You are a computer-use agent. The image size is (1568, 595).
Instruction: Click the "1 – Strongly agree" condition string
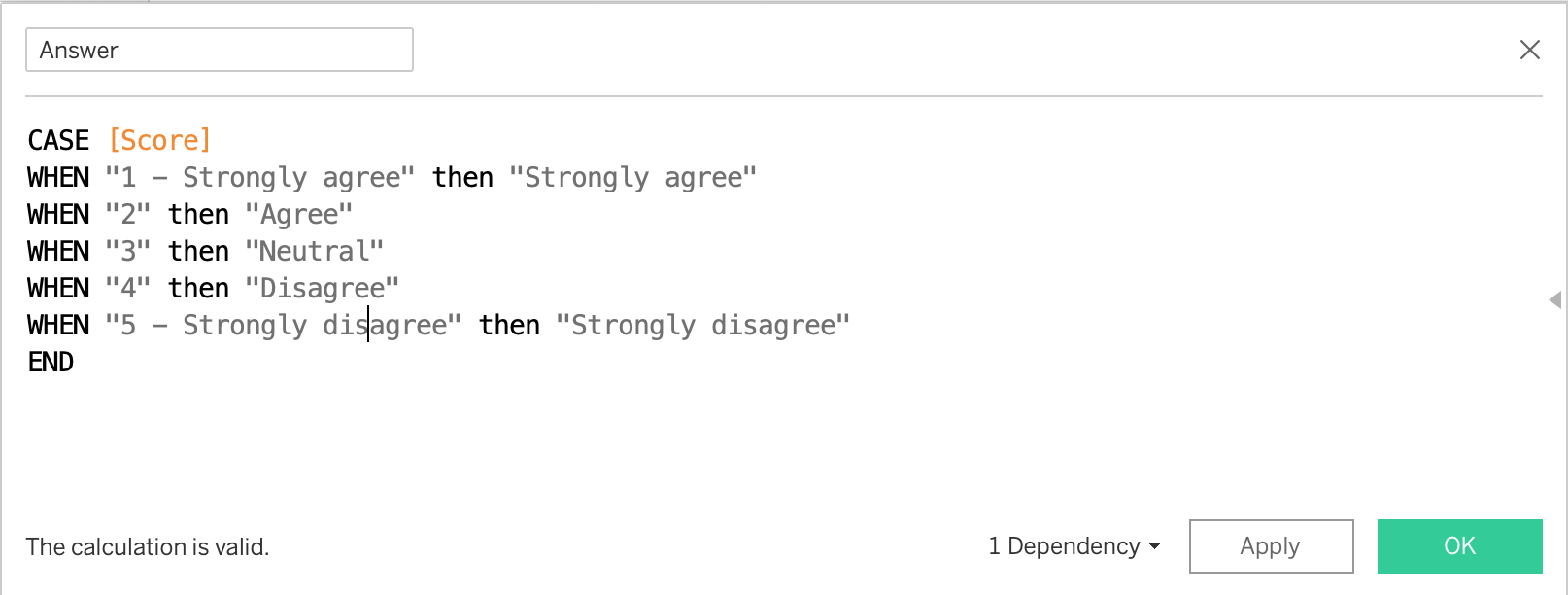[x=259, y=177]
